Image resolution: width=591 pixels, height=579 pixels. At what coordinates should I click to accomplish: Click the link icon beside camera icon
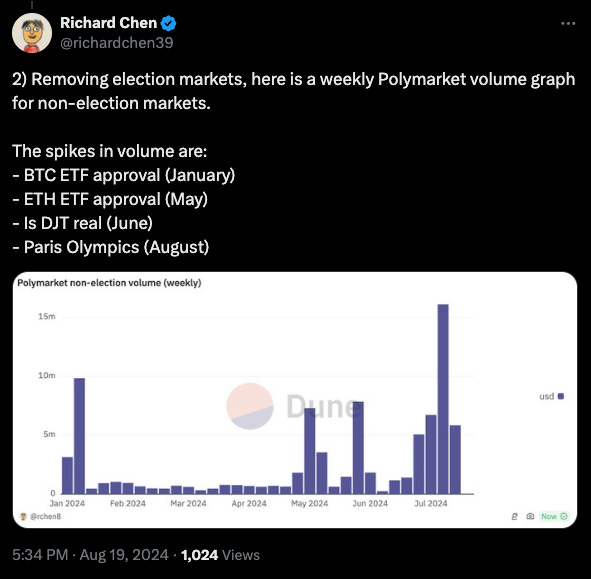[x=514, y=516]
